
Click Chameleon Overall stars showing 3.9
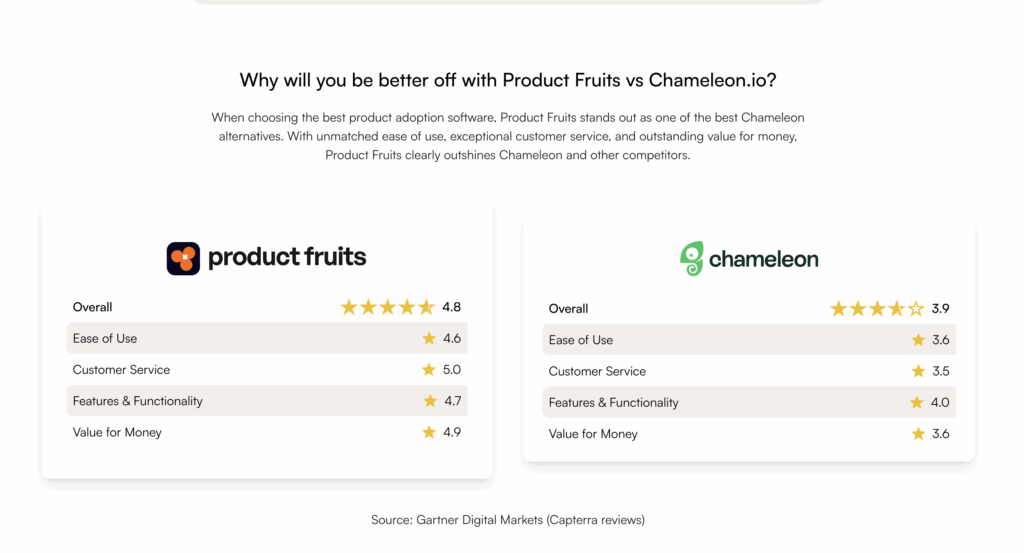click(877, 309)
